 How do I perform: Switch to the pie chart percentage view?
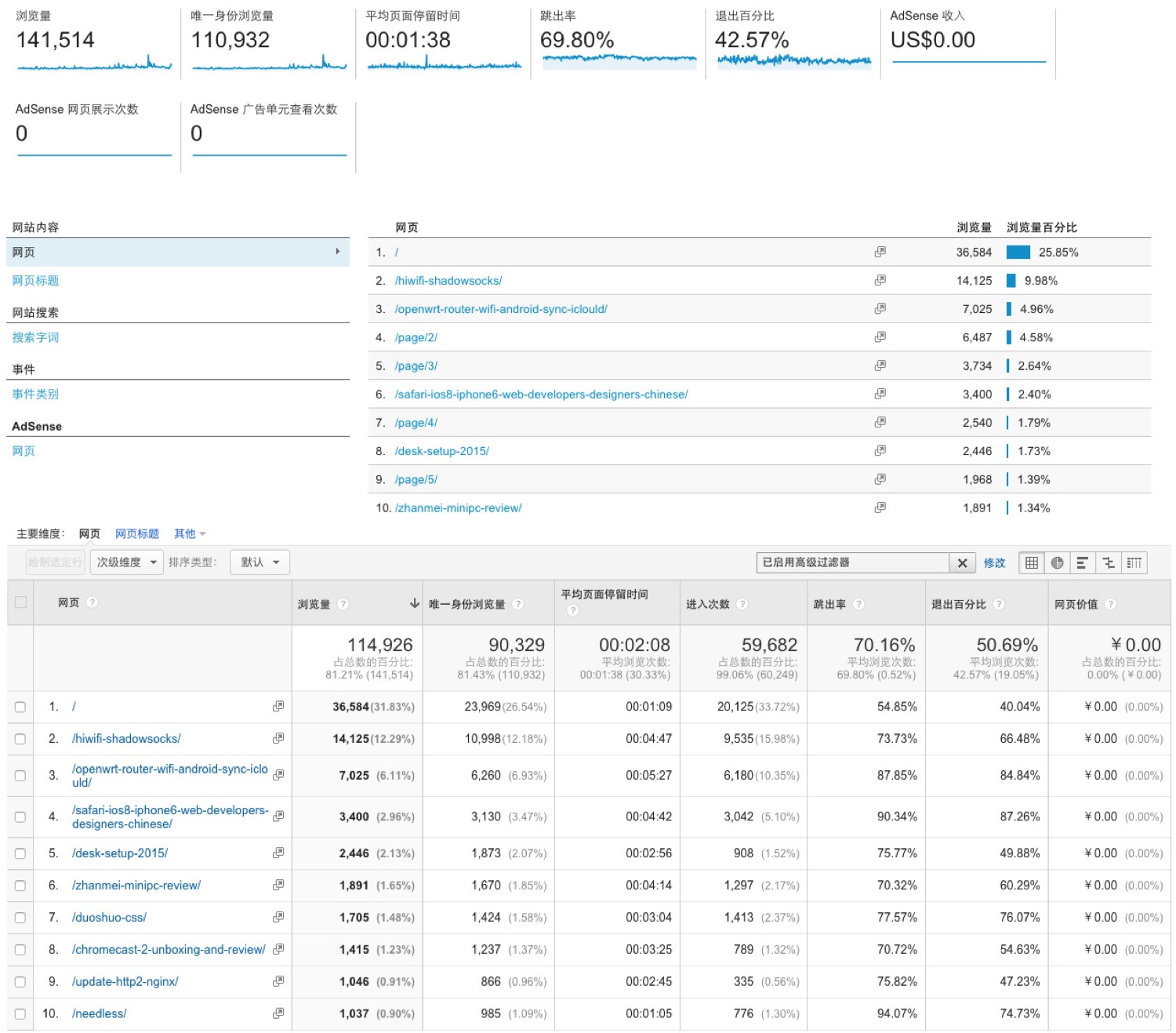pyautogui.click(x=1057, y=562)
